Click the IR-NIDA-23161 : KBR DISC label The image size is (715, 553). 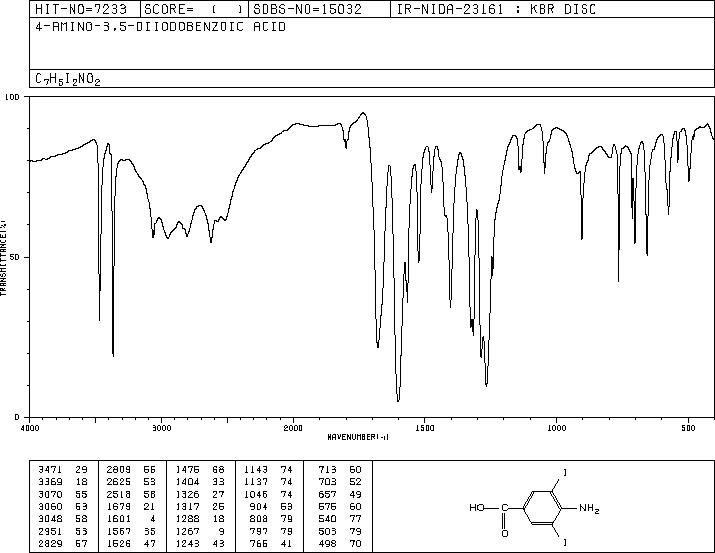(x=497, y=9)
